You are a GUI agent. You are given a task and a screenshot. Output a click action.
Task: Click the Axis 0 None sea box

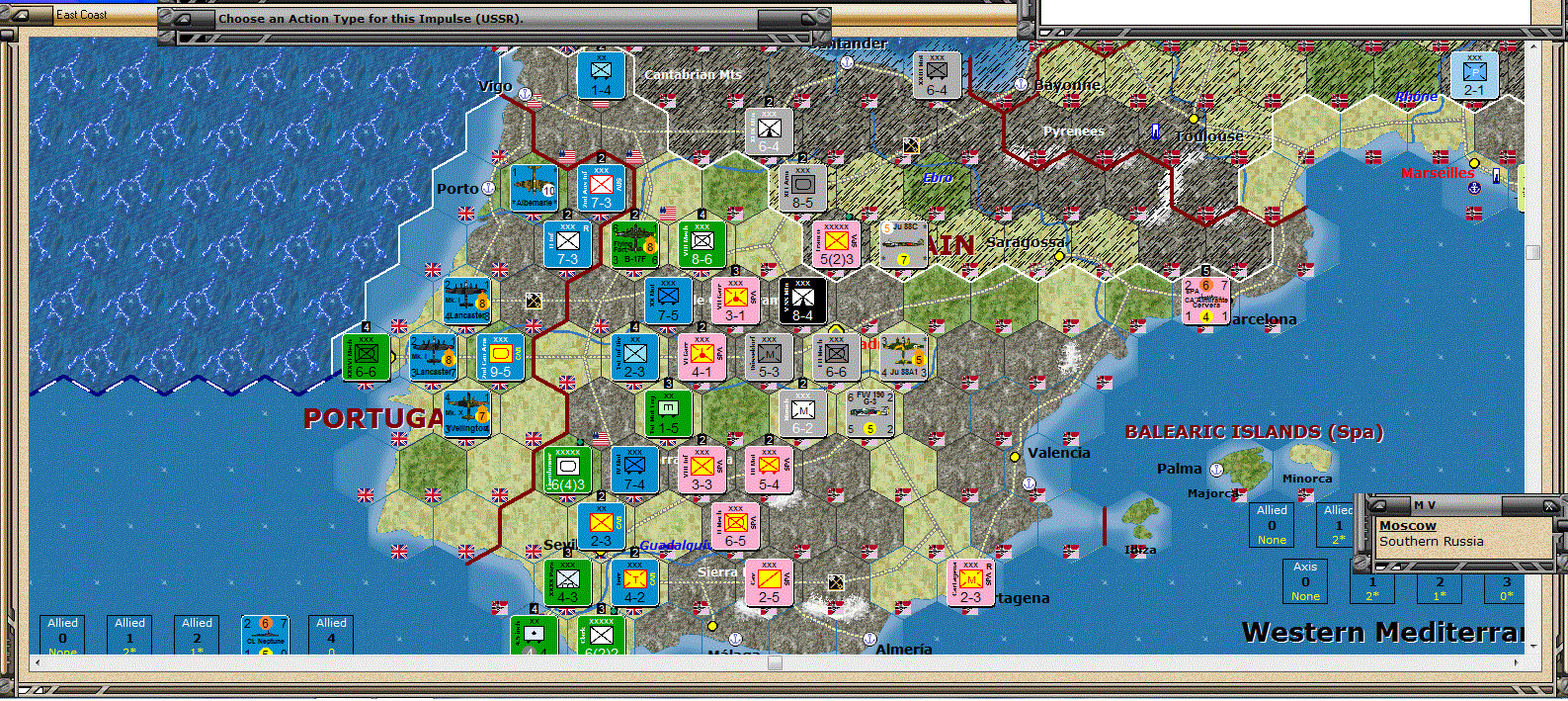tap(1305, 581)
